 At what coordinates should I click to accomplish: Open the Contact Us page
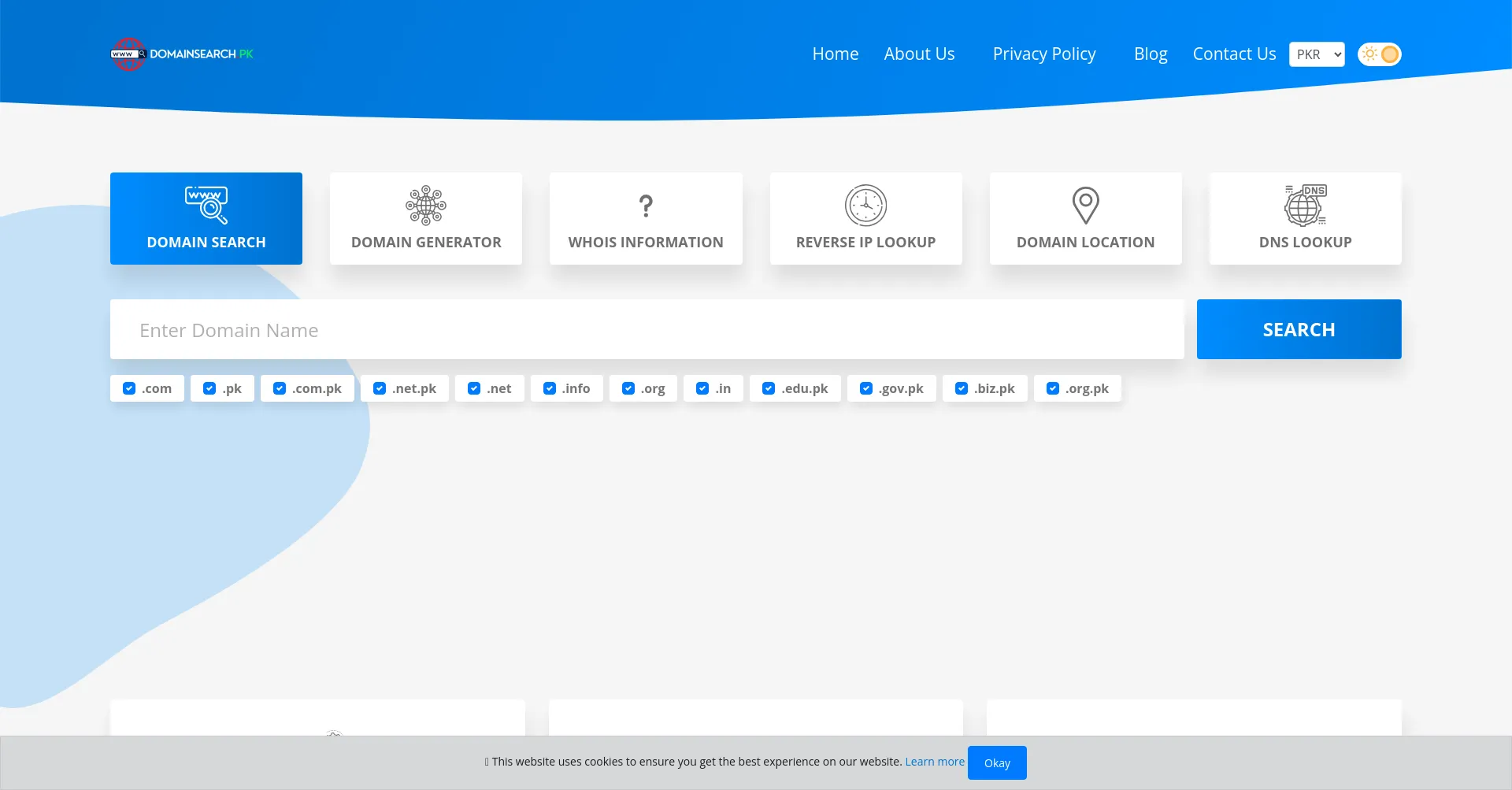[1234, 54]
